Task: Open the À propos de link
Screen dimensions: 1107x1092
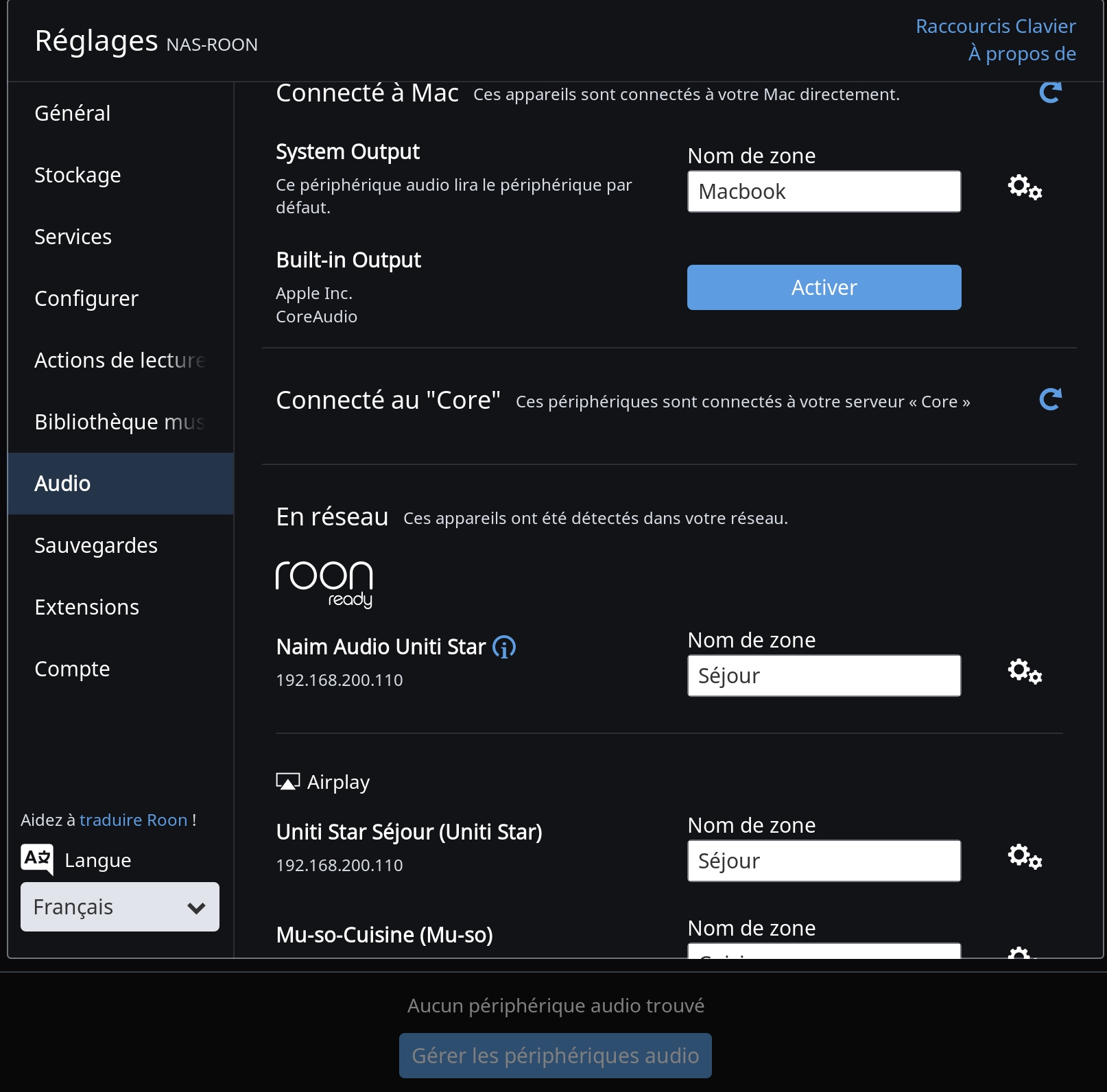Action: click(1022, 54)
